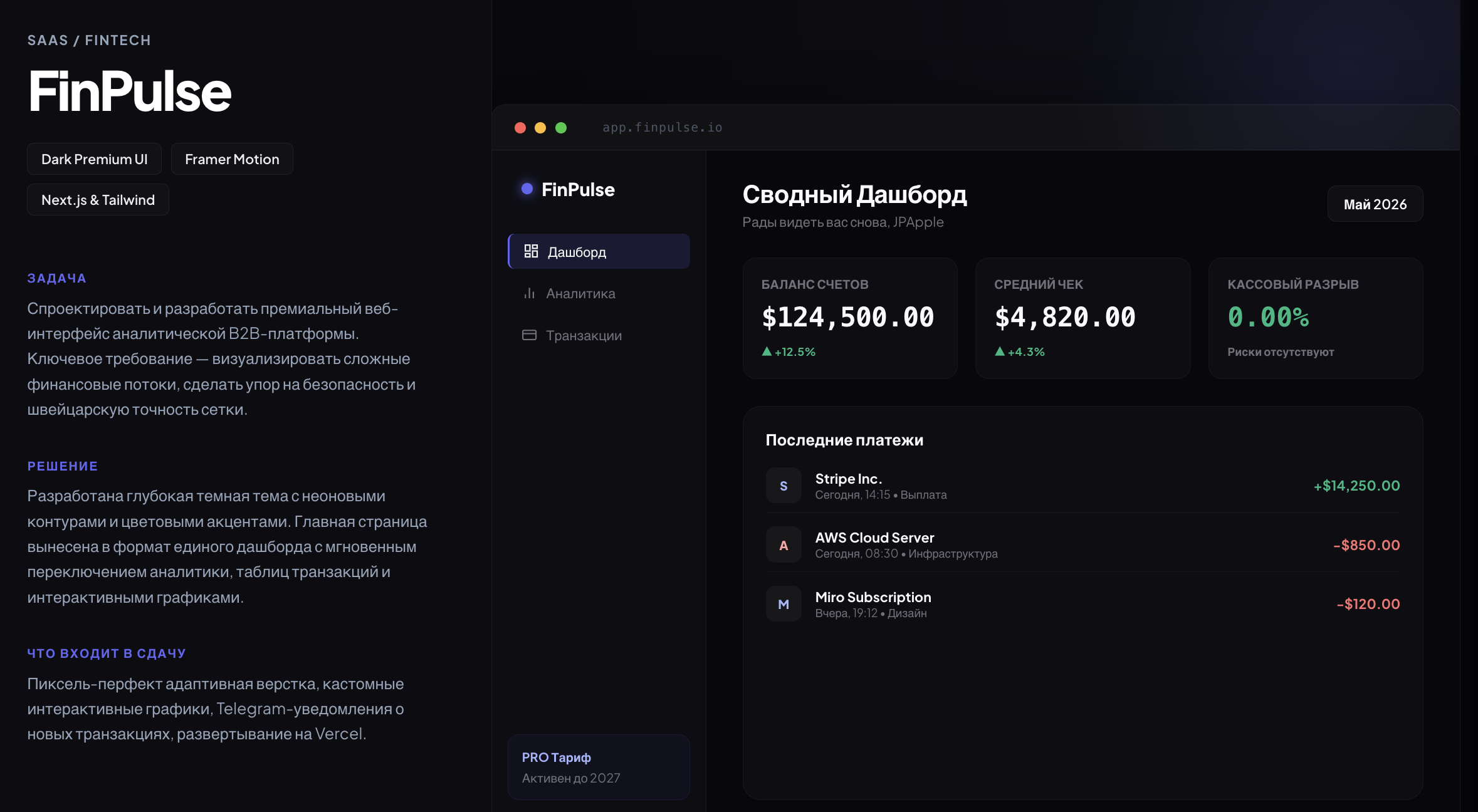Screen dimensions: 1478x812
Task: Click the Framer Motion tag
Action: [232, 159]
